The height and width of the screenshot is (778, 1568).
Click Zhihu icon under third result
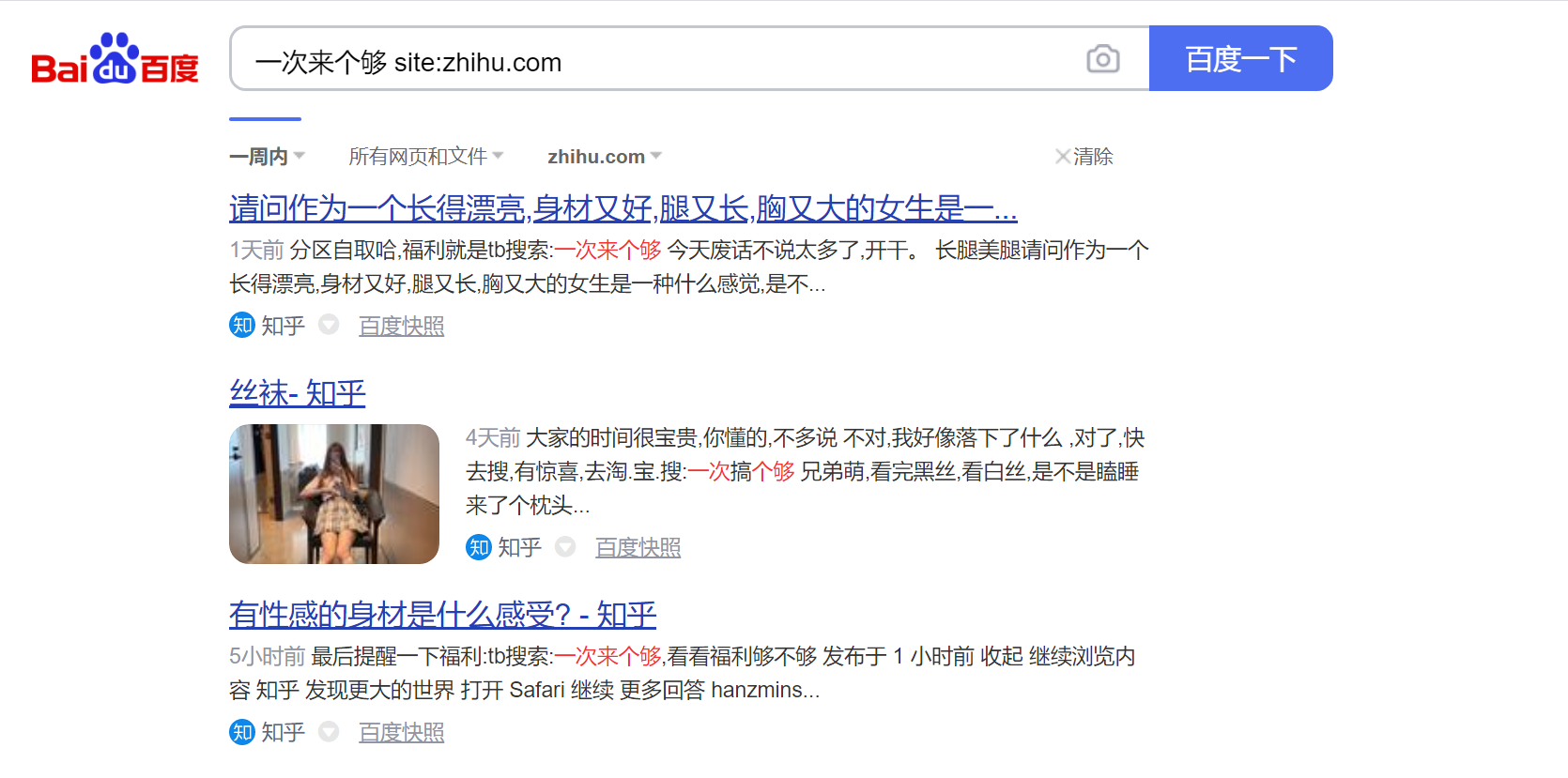[242, 731]
